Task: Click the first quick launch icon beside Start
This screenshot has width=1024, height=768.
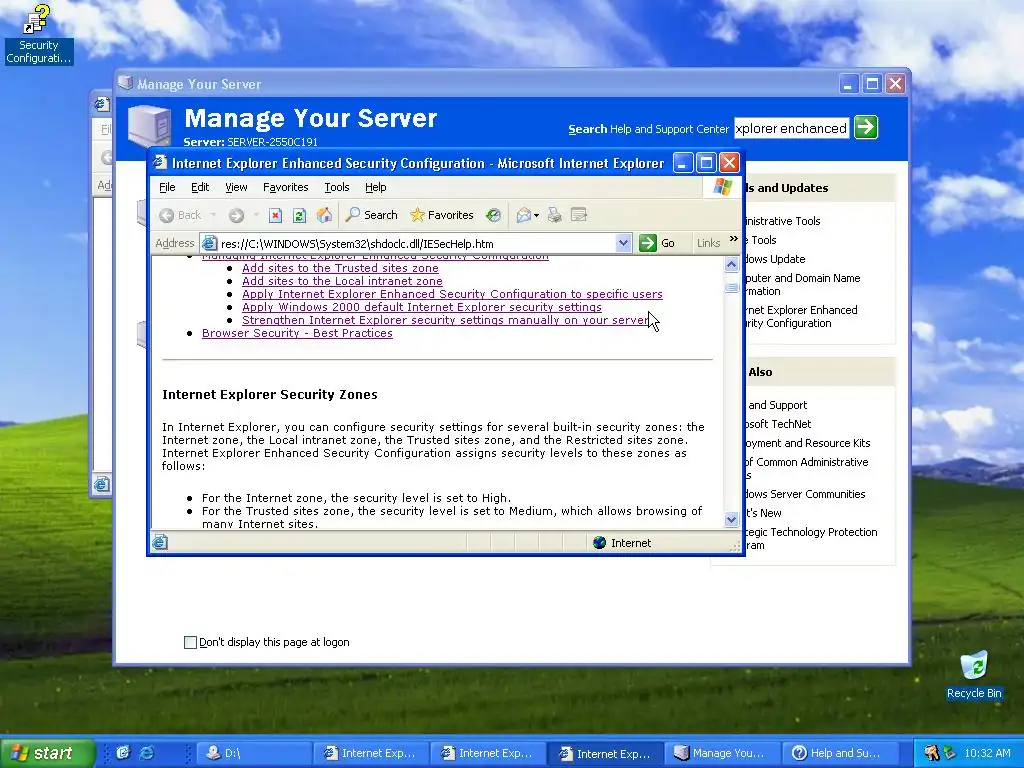Action: pos(123,753)
